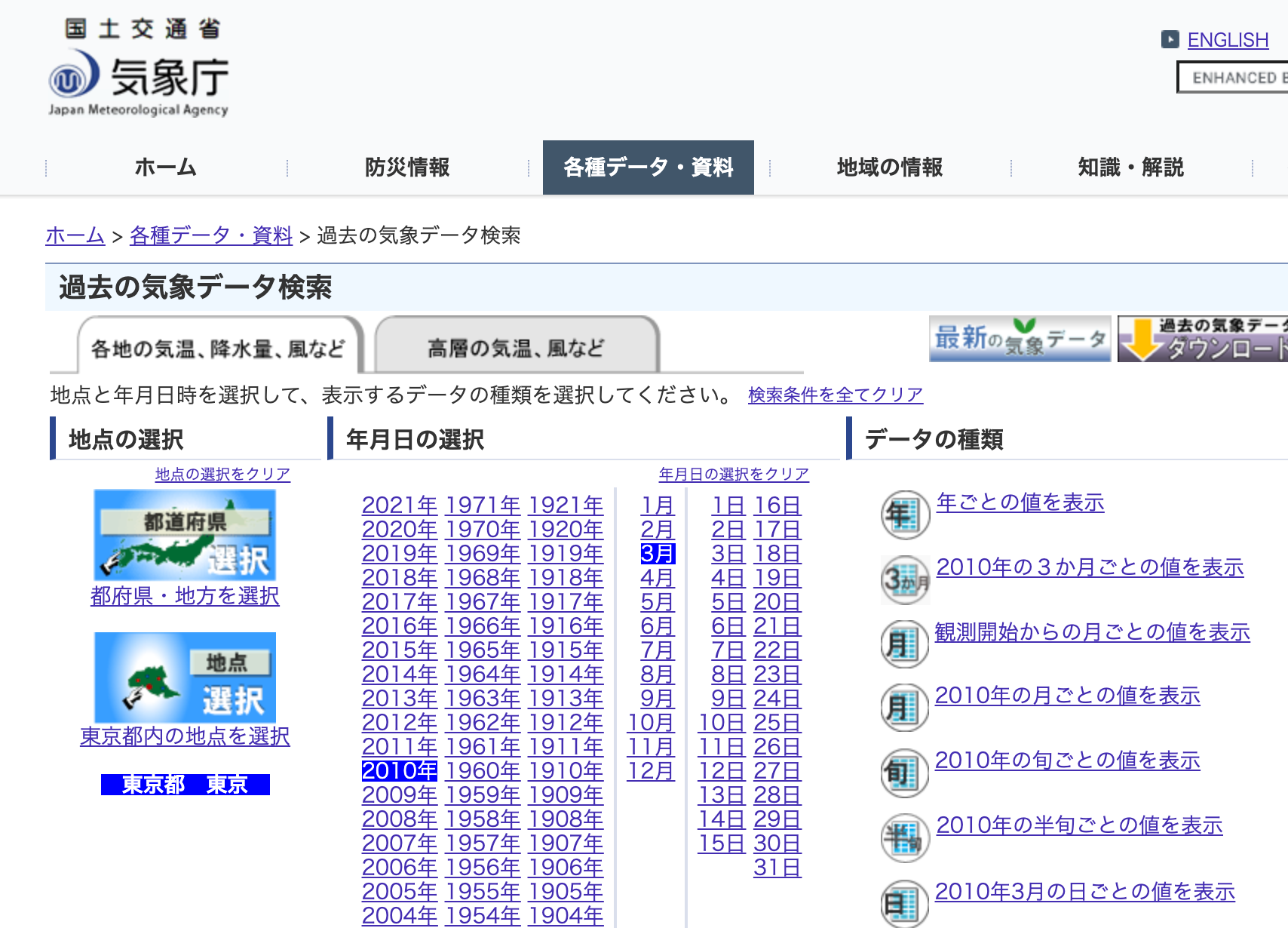Click the 5-day period (半旬) values icon
The image size is (1288, 928).
[905, 838]
